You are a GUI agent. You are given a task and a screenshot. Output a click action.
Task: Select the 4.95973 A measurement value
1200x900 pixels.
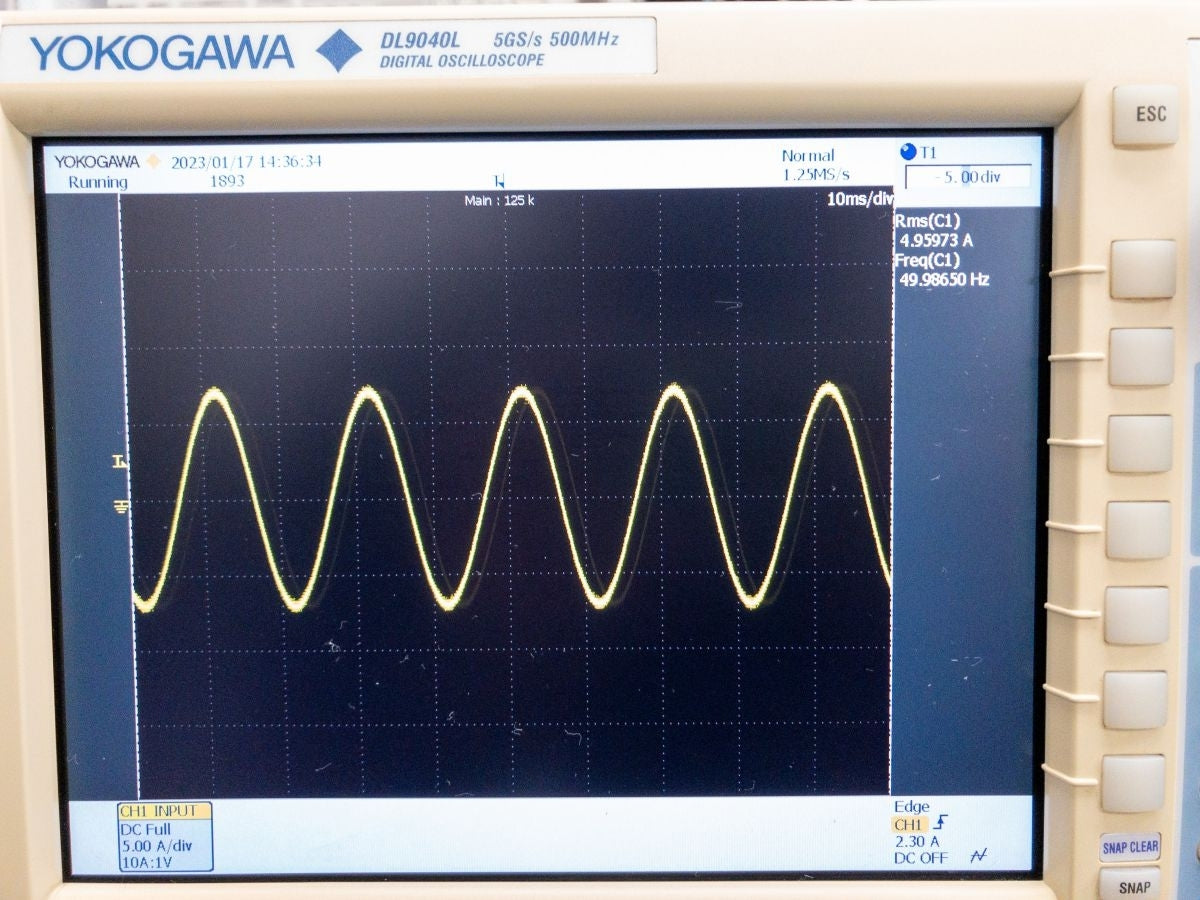click(937, 241)
